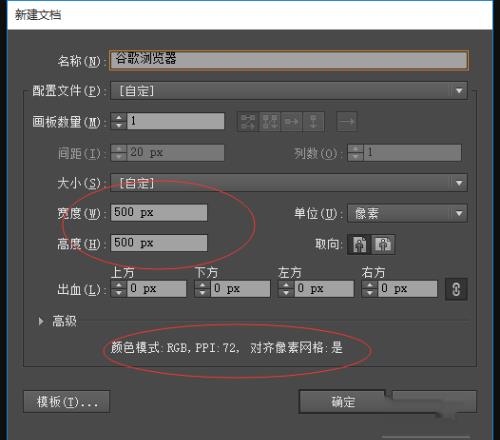The image size is (500, 440).
Task: Open the Units (单位) dropdown showing 像素
Action: [407, 213]
